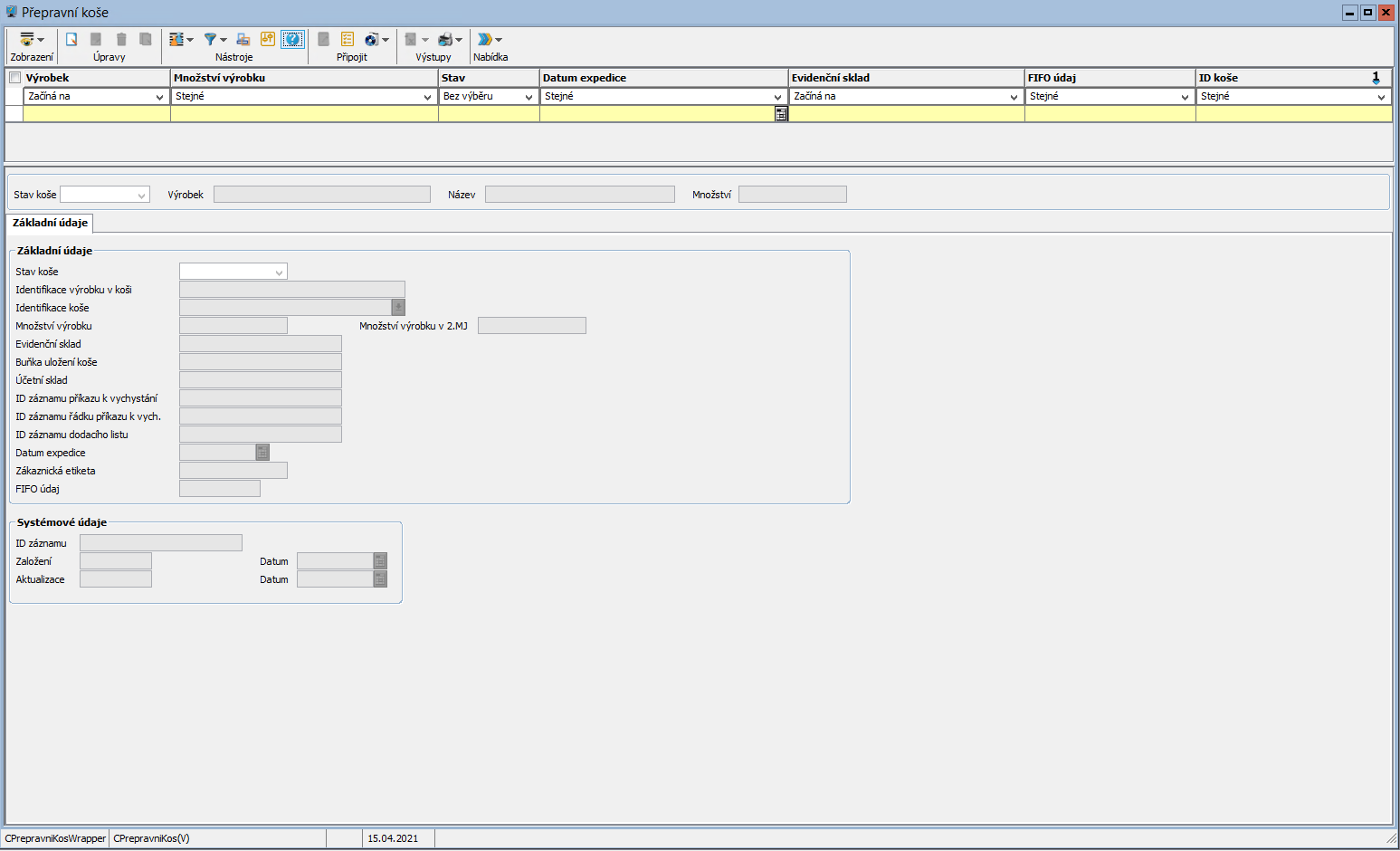Sort by the ID koše column header
This screenshot has height=851, width=1400.
(x=1285, y=78)
